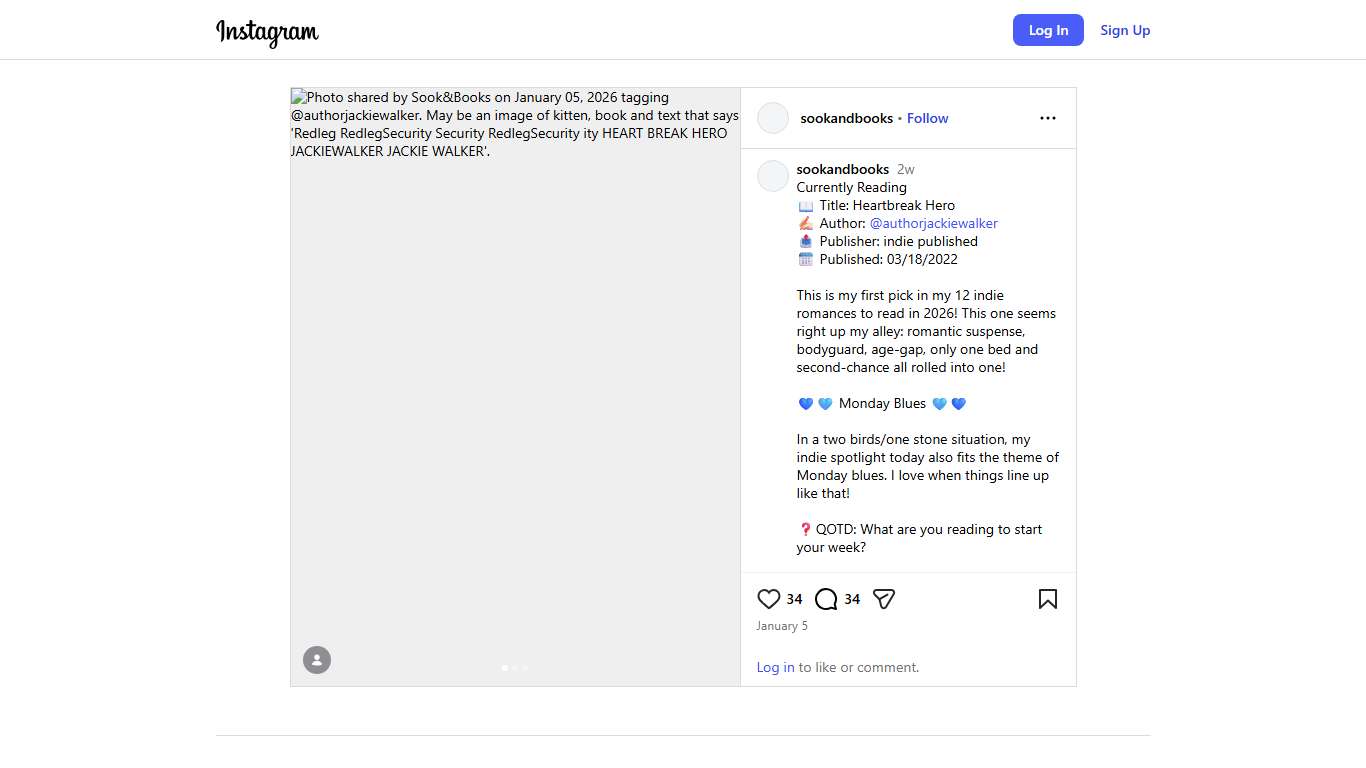The width and height of the screenshot is (1366, 768).
Task: Show tagged people icon on the photo
Action: pyautogui.click(x=317, y=660)
